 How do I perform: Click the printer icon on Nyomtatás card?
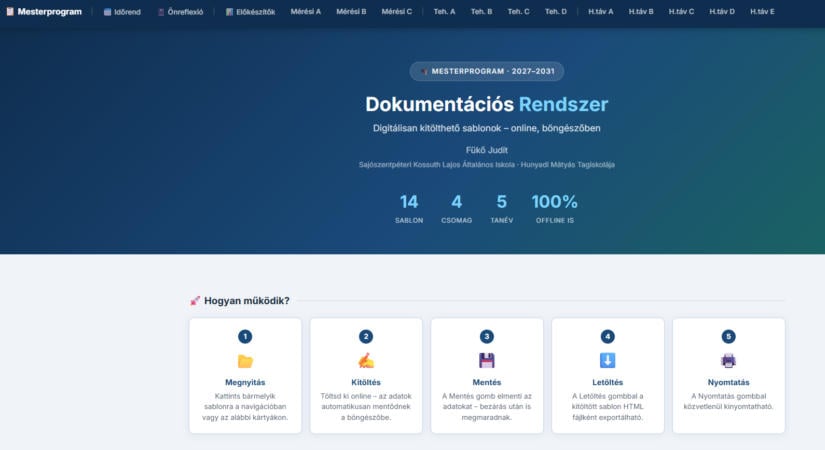click(x=728, y=361)
